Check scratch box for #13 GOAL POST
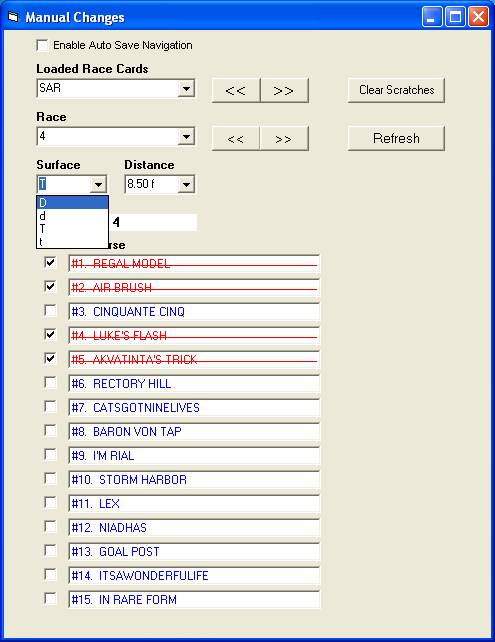 (x=50, y=550)
